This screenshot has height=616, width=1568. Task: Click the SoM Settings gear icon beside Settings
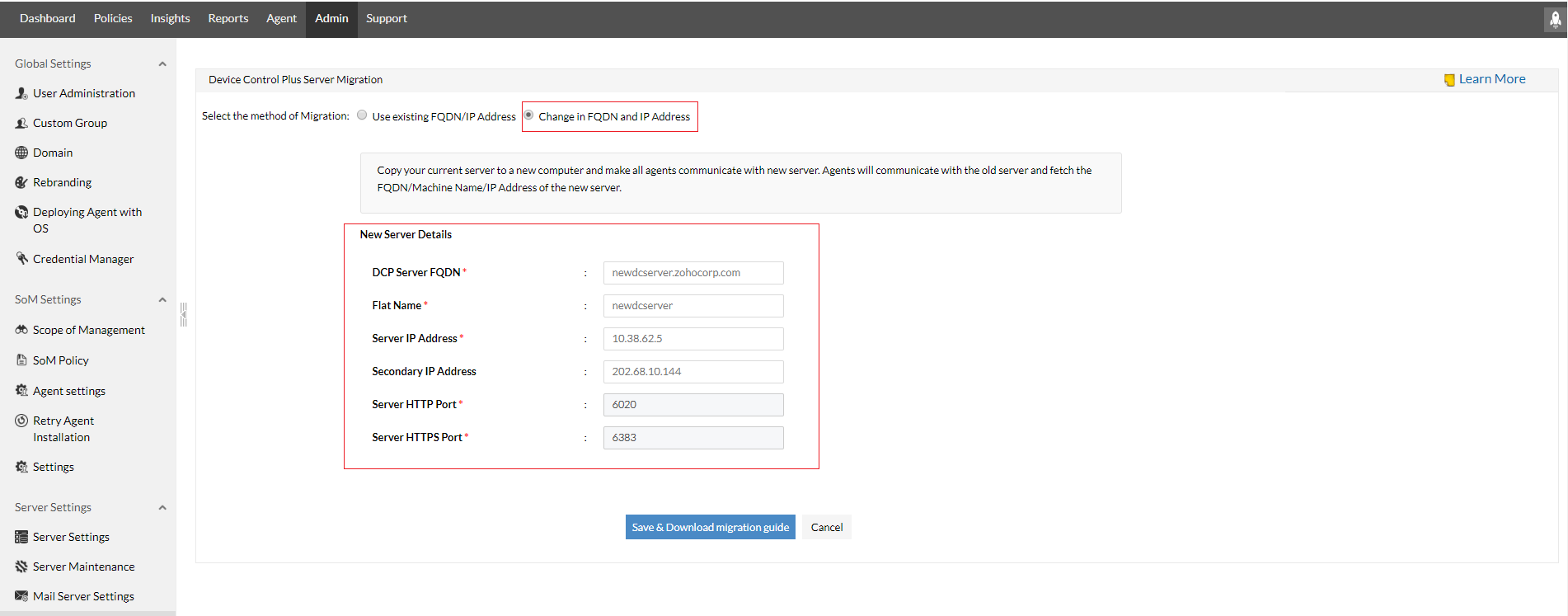pyautogui.click(x=21, y=467)
